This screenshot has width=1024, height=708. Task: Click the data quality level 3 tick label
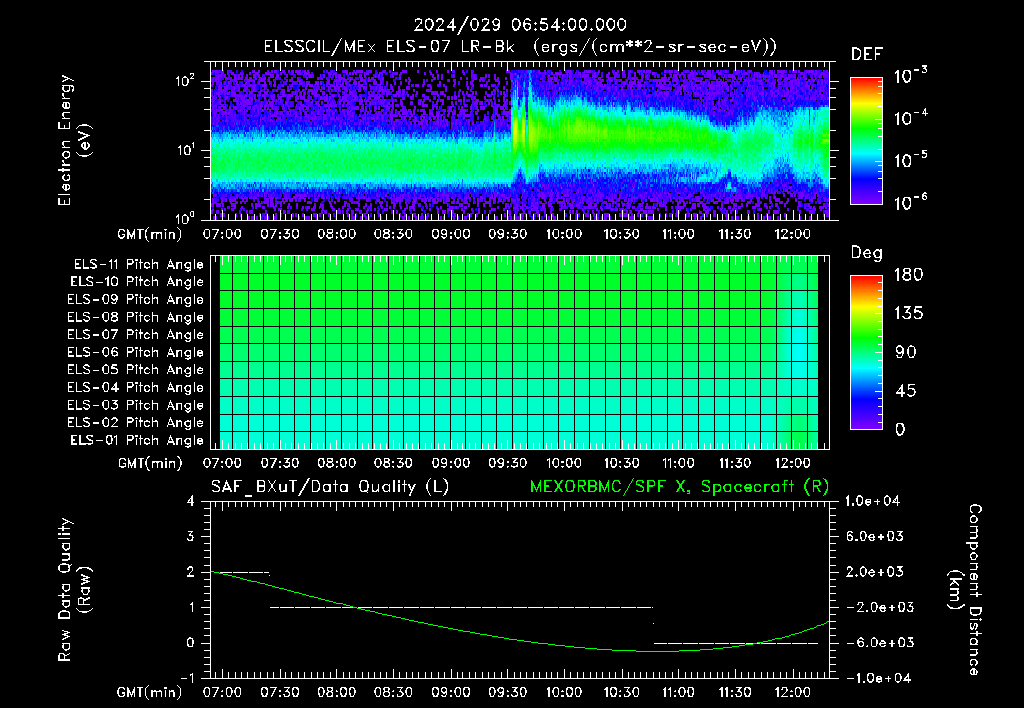click(x=191, y=536)
